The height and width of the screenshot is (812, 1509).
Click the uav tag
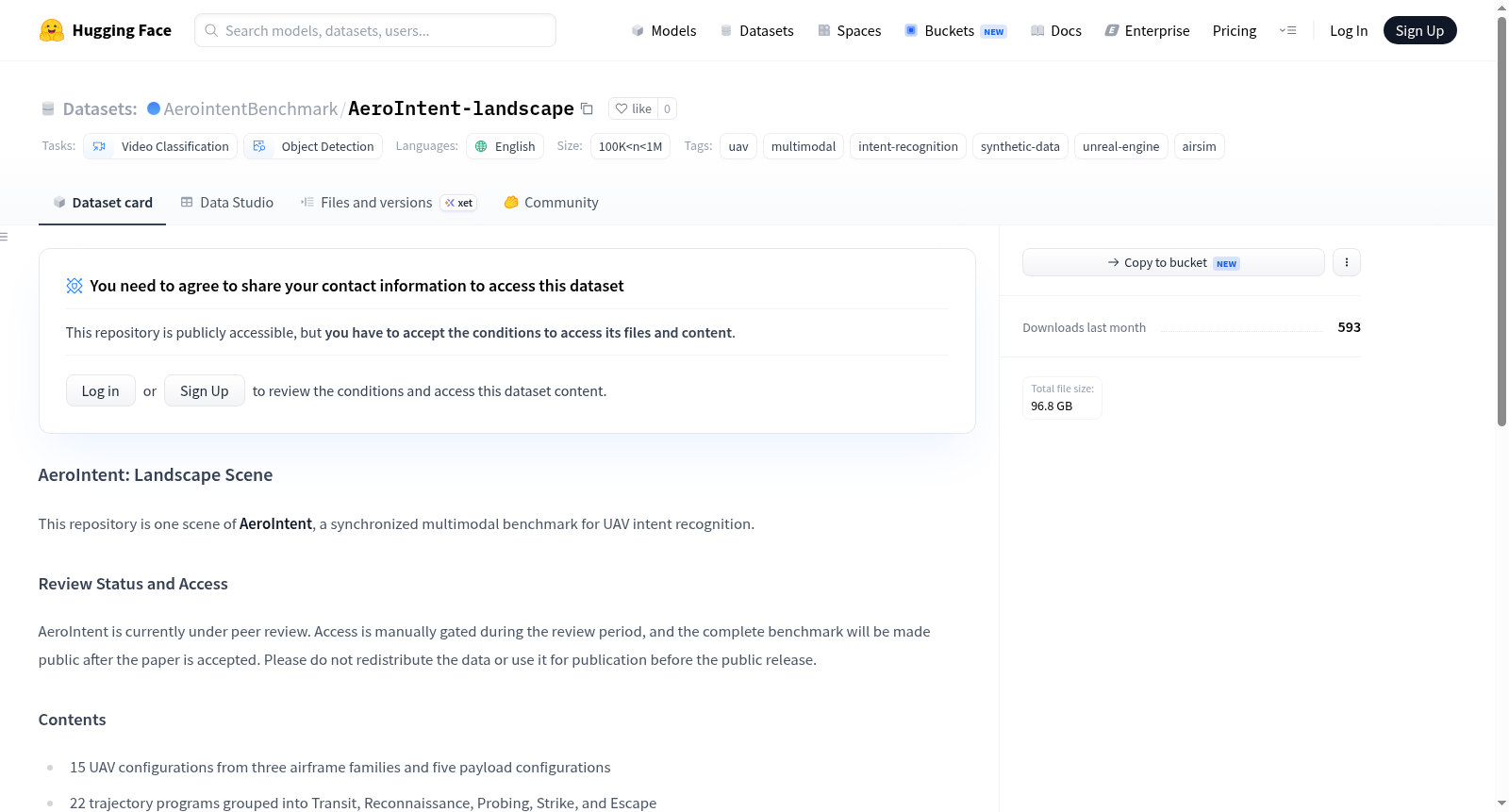738,146
